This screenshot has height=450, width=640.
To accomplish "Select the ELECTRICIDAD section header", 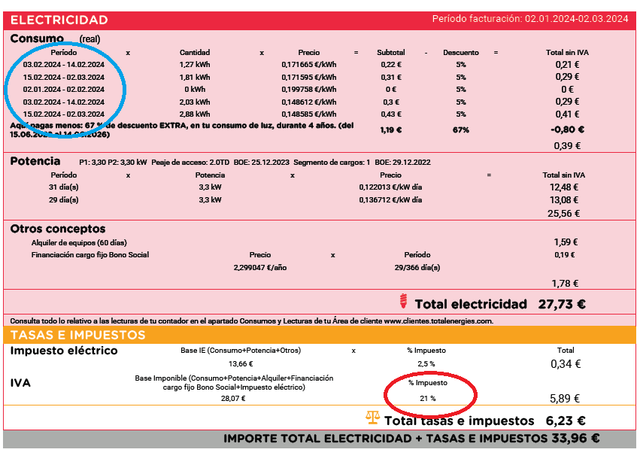I will tap(59, 20).
